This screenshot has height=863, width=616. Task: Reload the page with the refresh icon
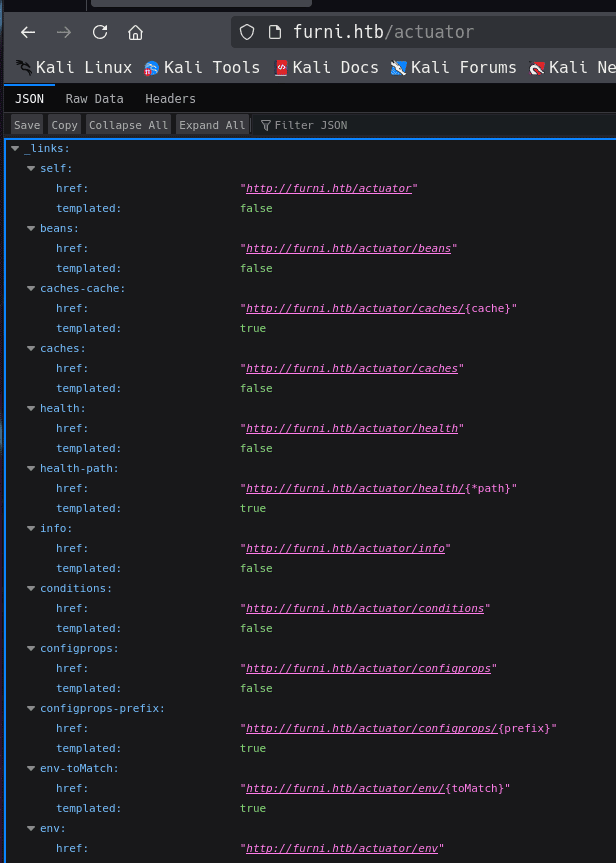pos(100,32)
